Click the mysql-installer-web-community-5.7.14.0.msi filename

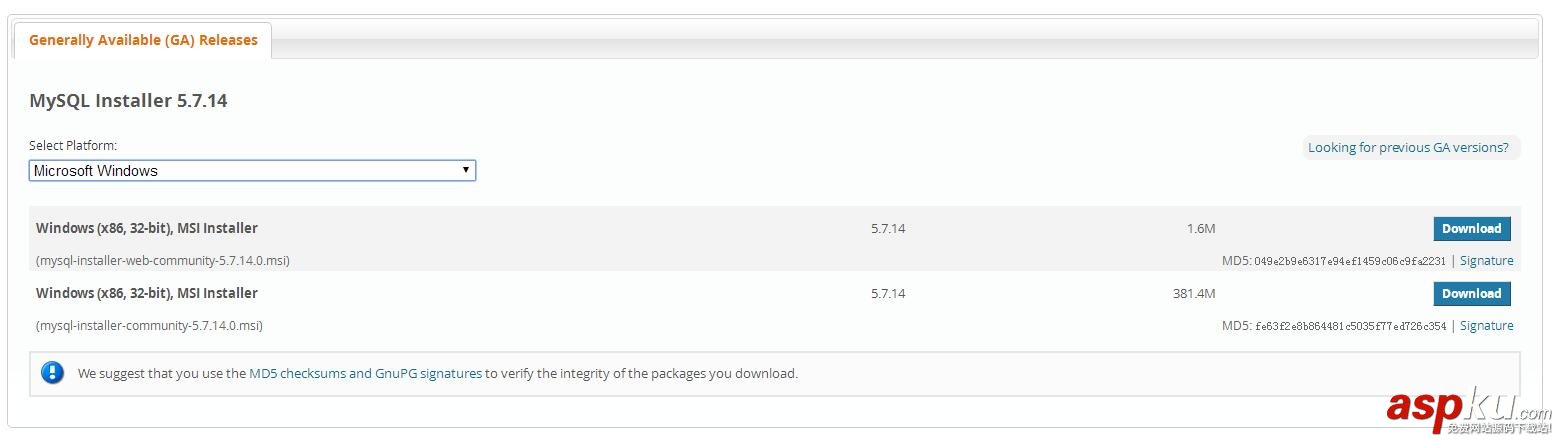pos(163,261)
